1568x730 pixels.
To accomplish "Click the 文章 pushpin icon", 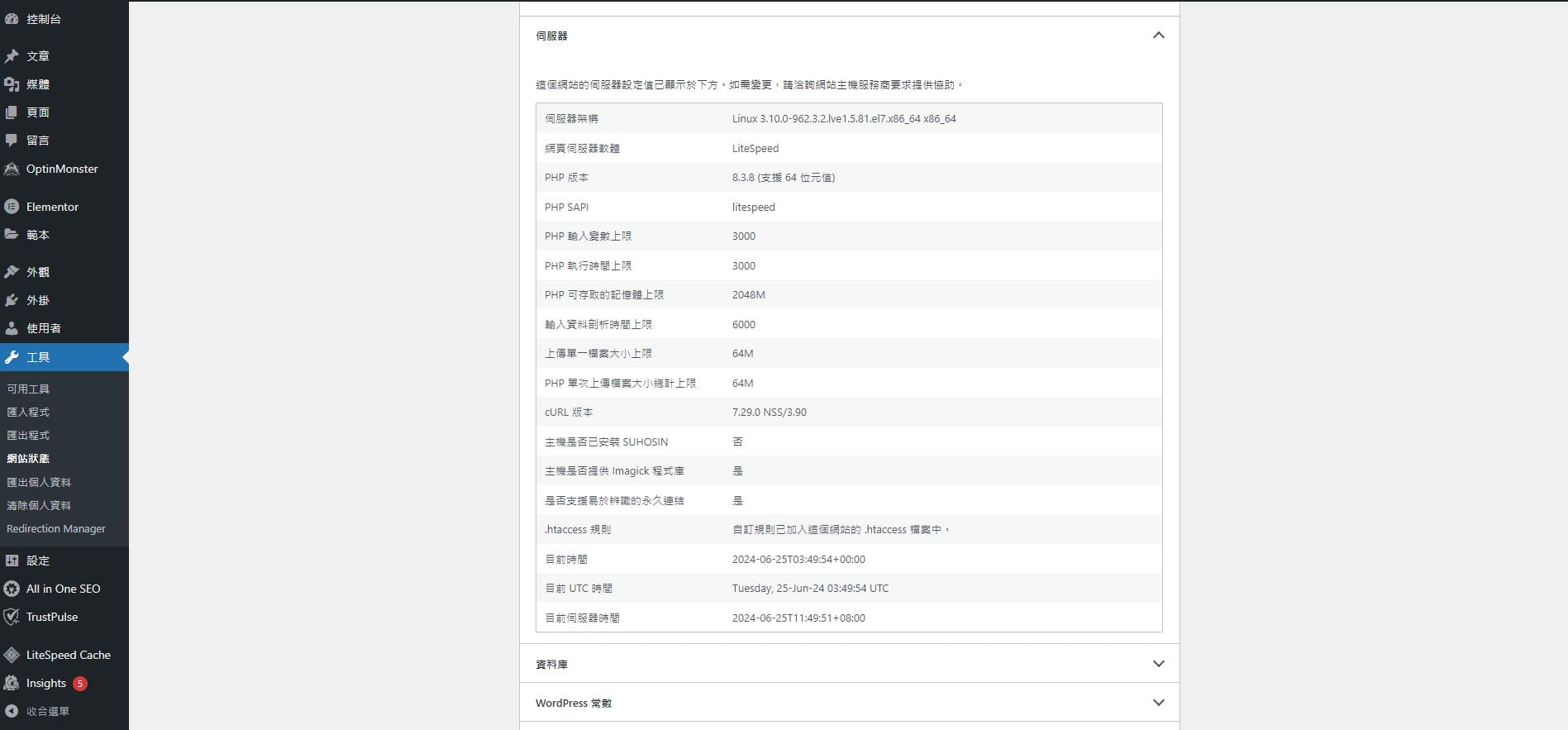I will (x=12, y=56).
